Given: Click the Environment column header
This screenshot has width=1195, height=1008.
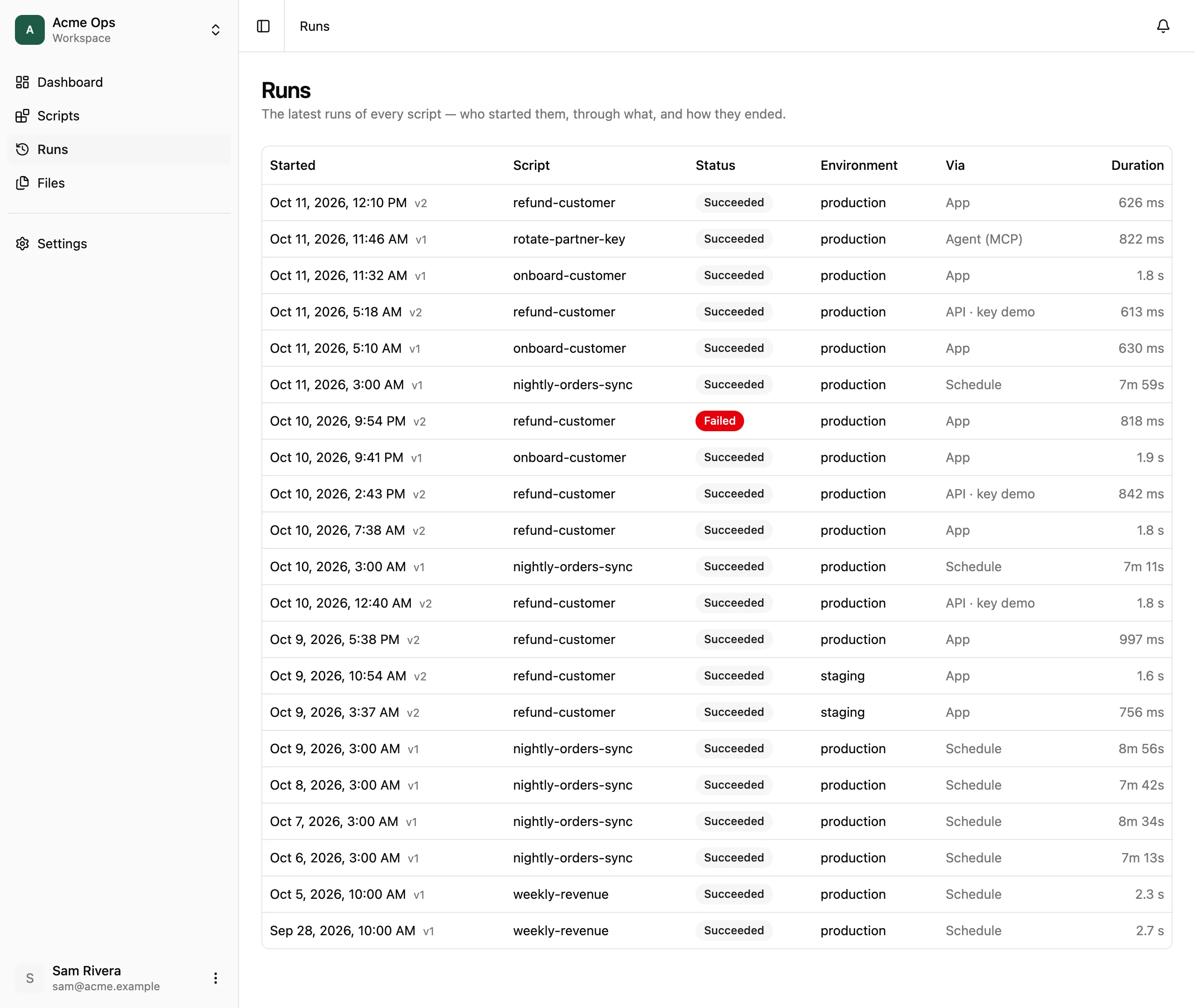Looking at the screenshot, I should tap(858, 166).
